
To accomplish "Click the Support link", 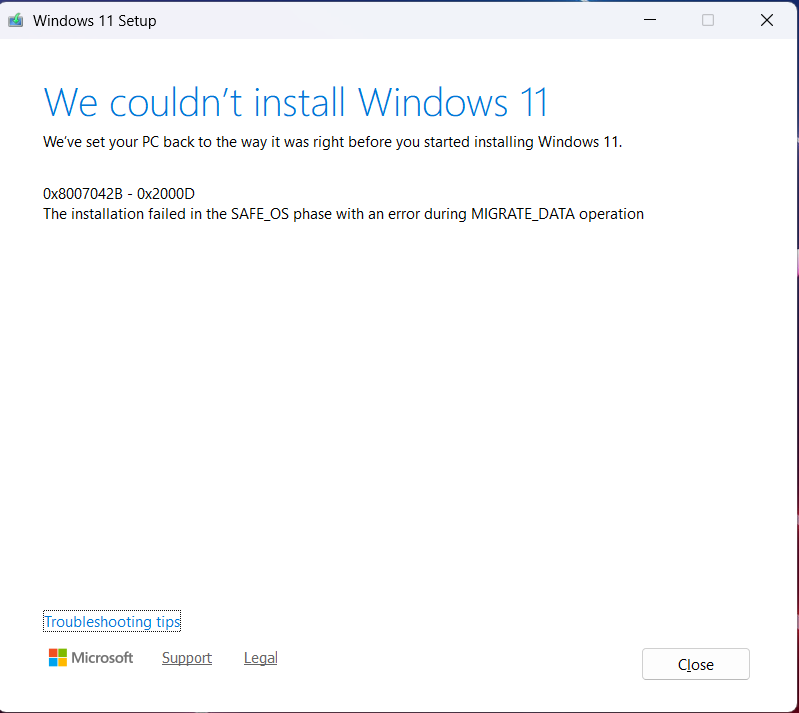I will tap(187, 658).
